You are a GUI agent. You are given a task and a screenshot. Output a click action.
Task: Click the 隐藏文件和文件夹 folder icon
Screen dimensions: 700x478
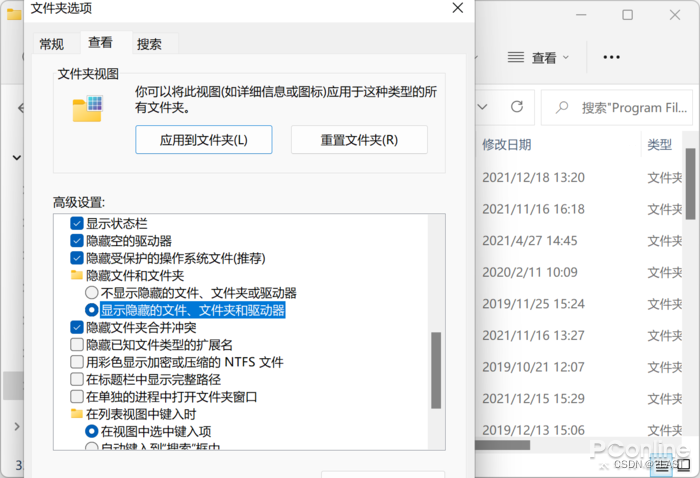pos(77,275)
